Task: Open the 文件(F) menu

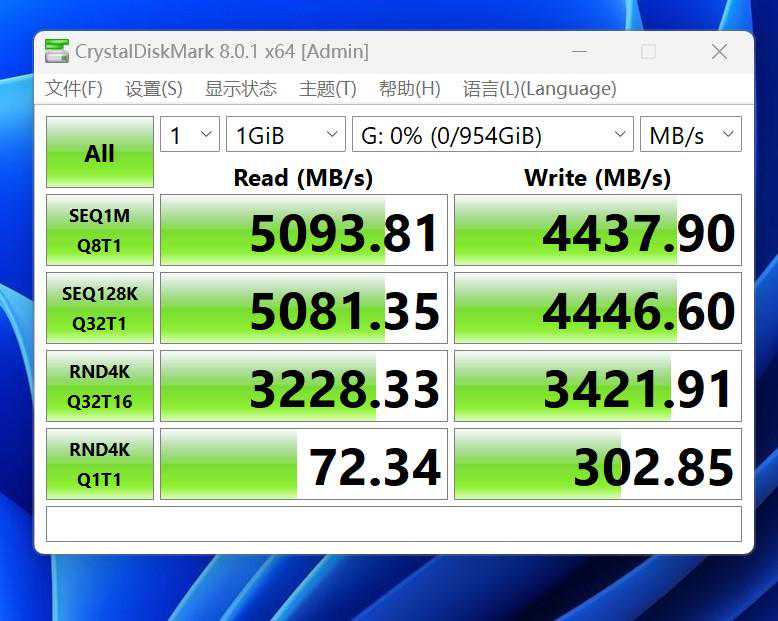Action: pyautogui.click(x=73, y=89)
